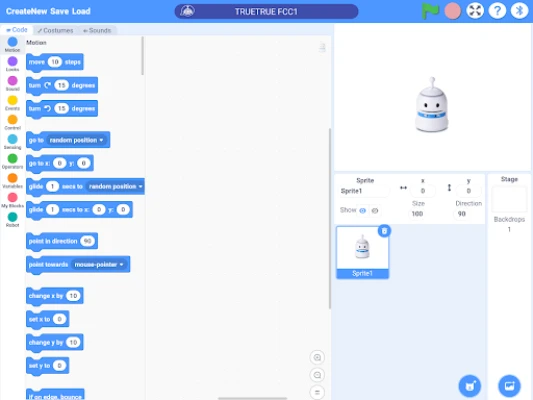Switch to the Costumes tab
The image size is (533, 400).
click(55, 31)
